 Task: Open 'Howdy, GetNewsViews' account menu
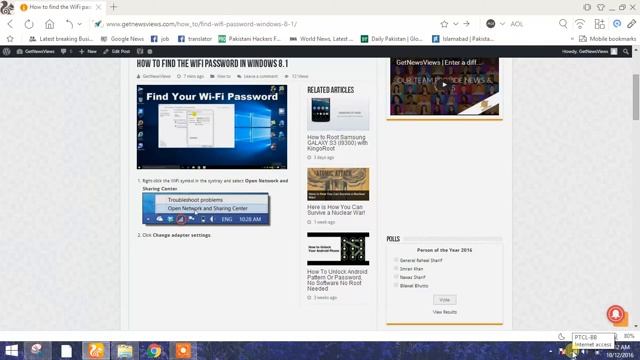pos(589,51)
